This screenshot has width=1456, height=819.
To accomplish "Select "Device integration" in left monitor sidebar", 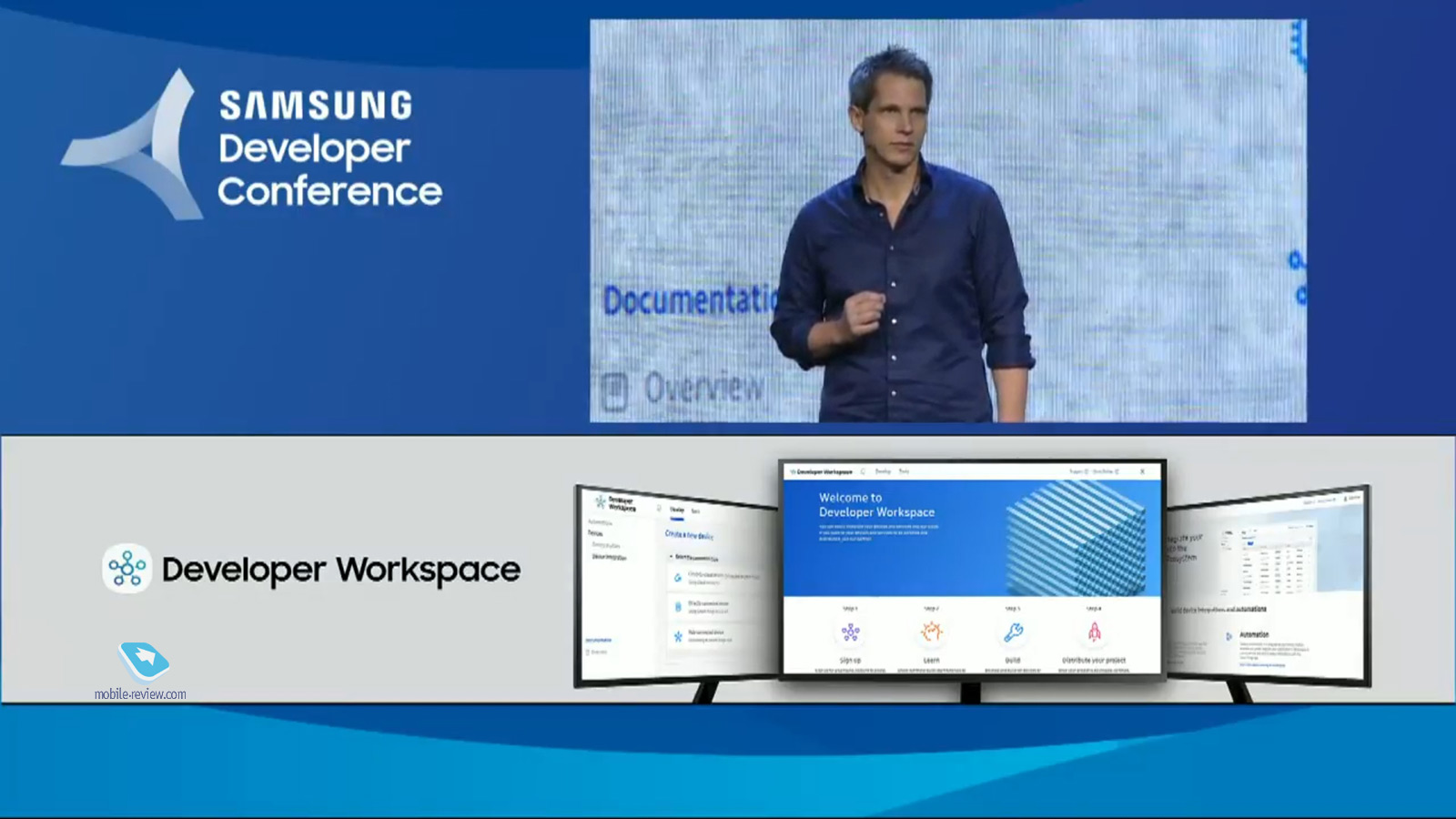I will 609,556.
